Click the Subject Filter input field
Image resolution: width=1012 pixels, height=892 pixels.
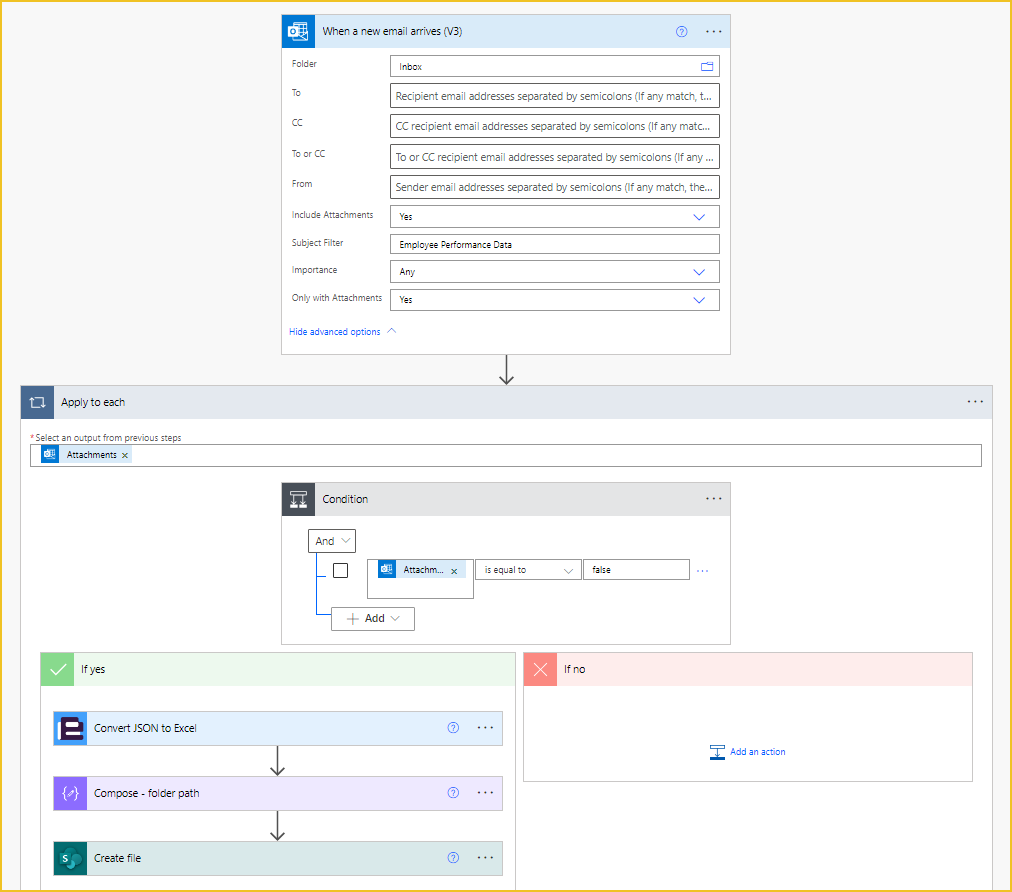click(554, 245)
